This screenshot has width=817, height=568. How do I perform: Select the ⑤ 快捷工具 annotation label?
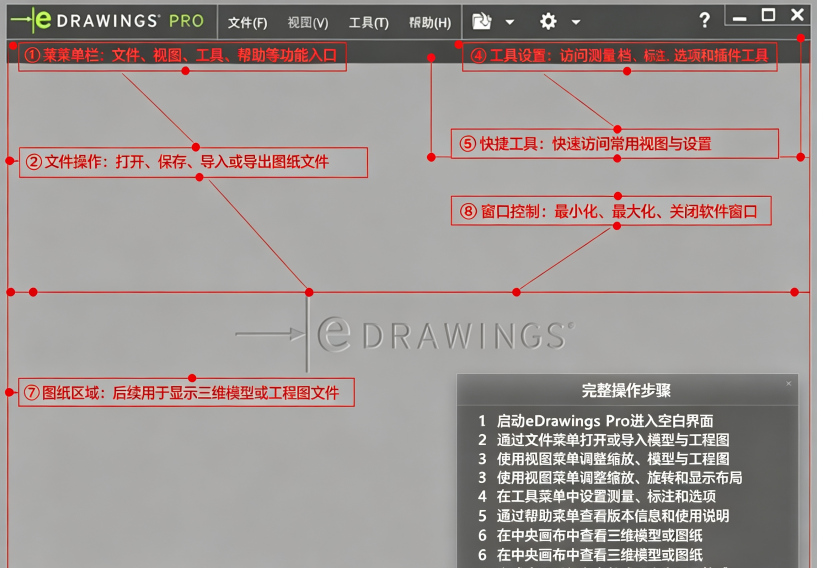pyautogui.click(x=615, y=143)
